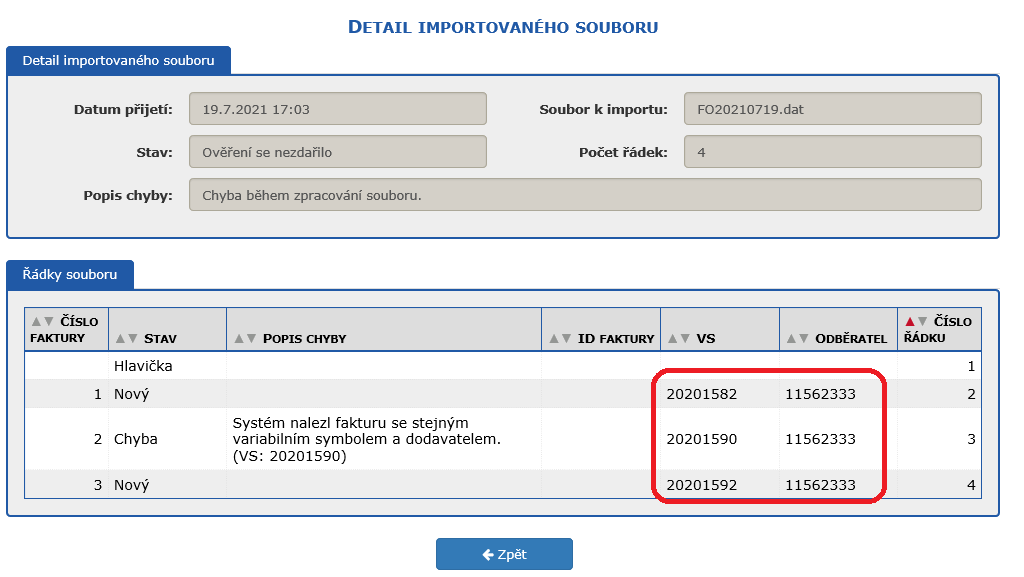Click the Popis chyby column header text
This screenshot has height=577, width=1024.
tap(304, 339)
